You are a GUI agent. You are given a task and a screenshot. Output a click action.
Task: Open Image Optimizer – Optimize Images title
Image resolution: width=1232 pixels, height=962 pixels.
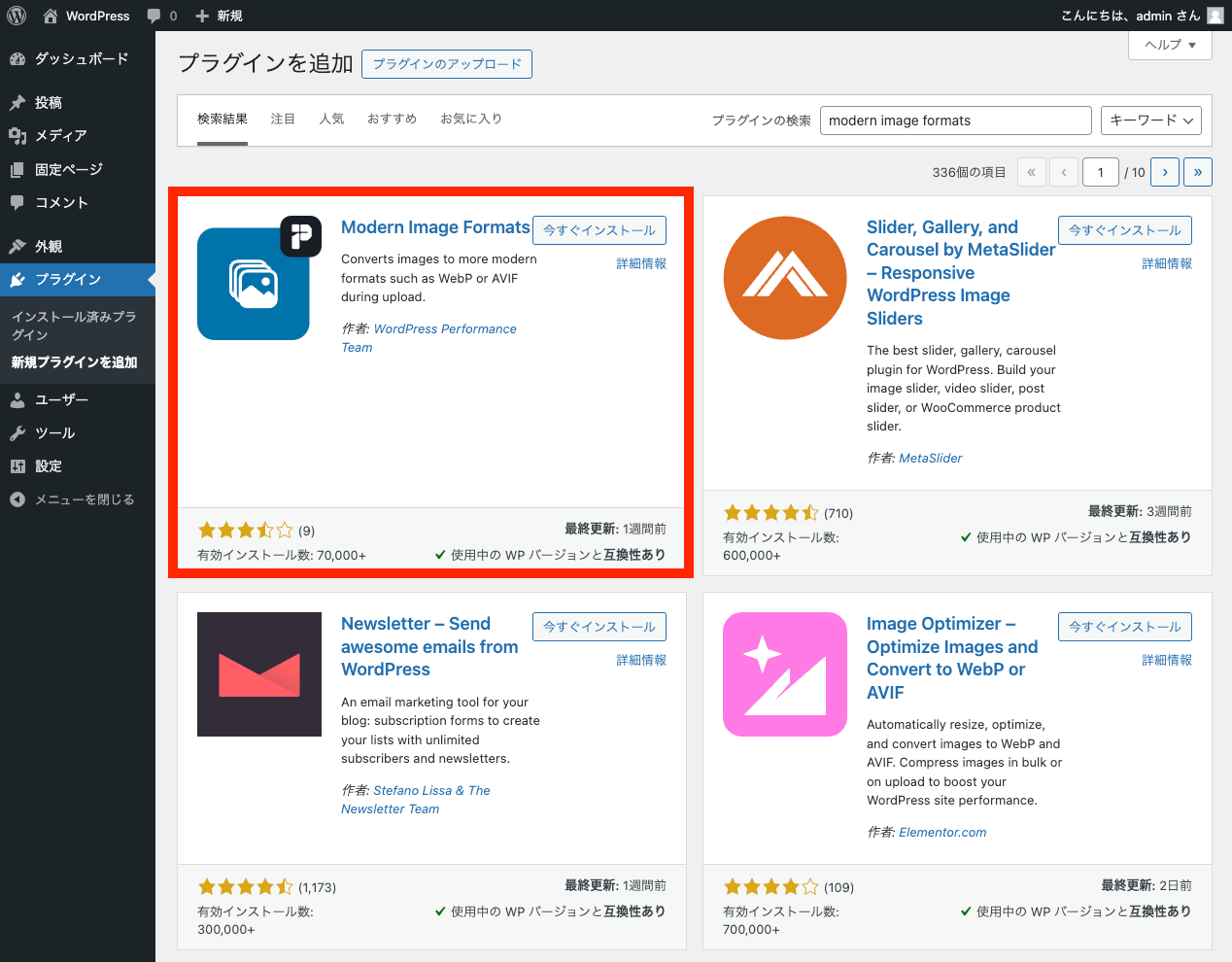pyautogui.click(x=952, y=658)
